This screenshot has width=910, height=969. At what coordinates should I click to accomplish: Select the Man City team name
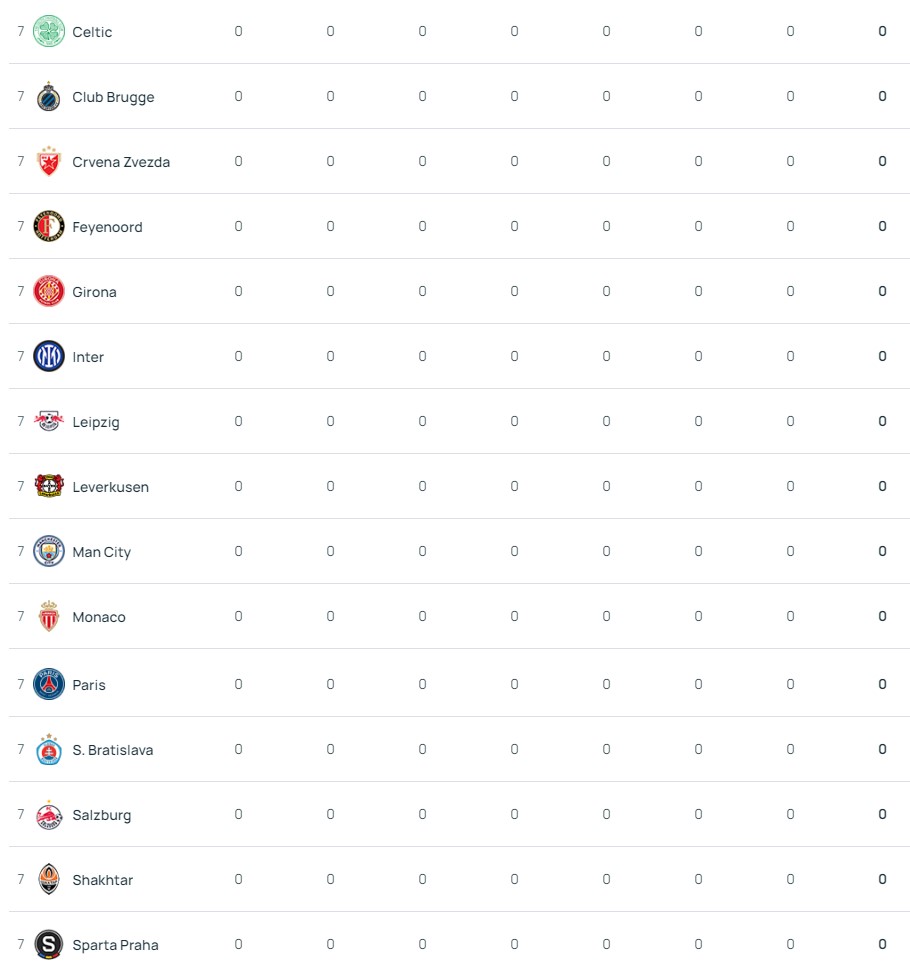tap(101, 552)
